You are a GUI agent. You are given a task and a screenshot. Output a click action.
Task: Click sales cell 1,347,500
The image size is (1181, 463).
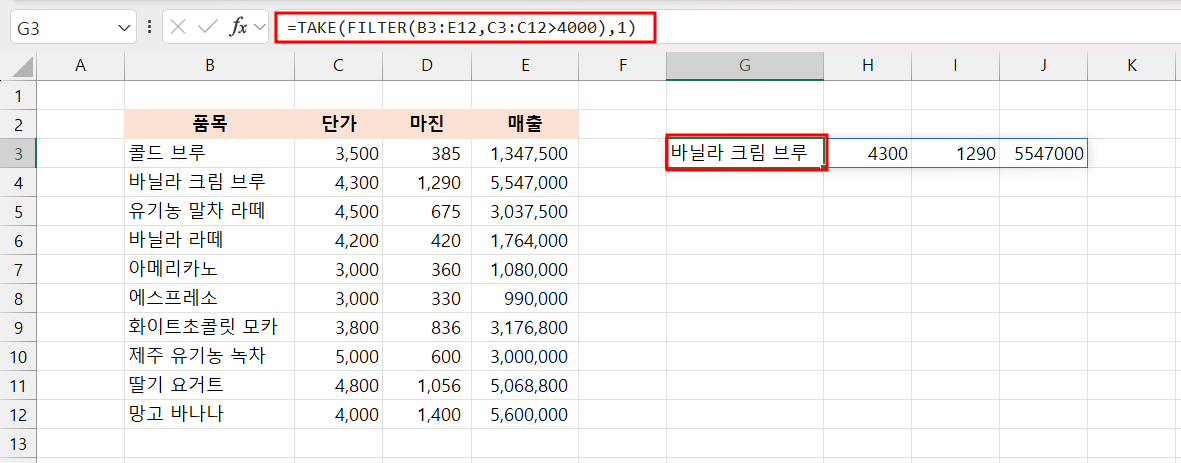pyautogui.click(x=525, y=154)
